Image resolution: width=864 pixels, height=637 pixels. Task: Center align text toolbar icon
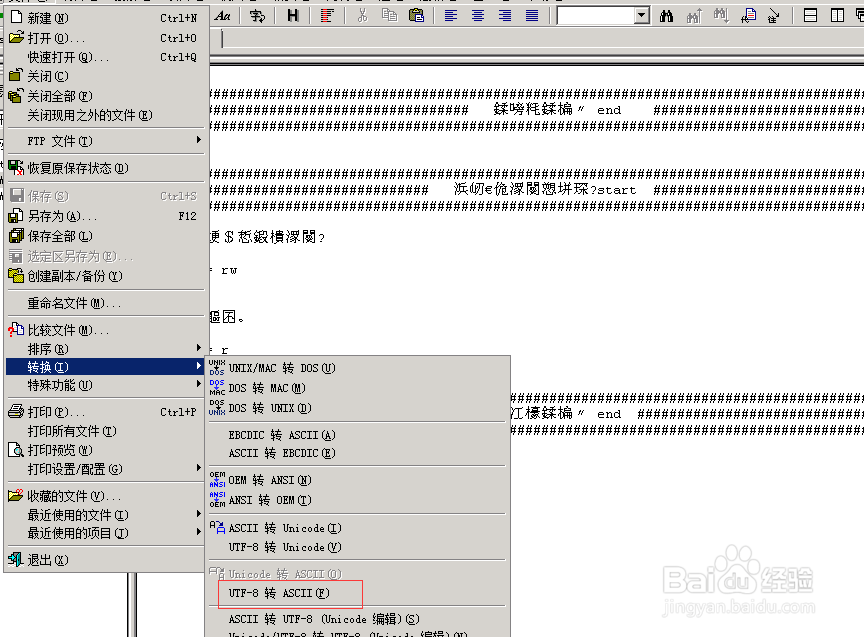click(x=478, y=15)
